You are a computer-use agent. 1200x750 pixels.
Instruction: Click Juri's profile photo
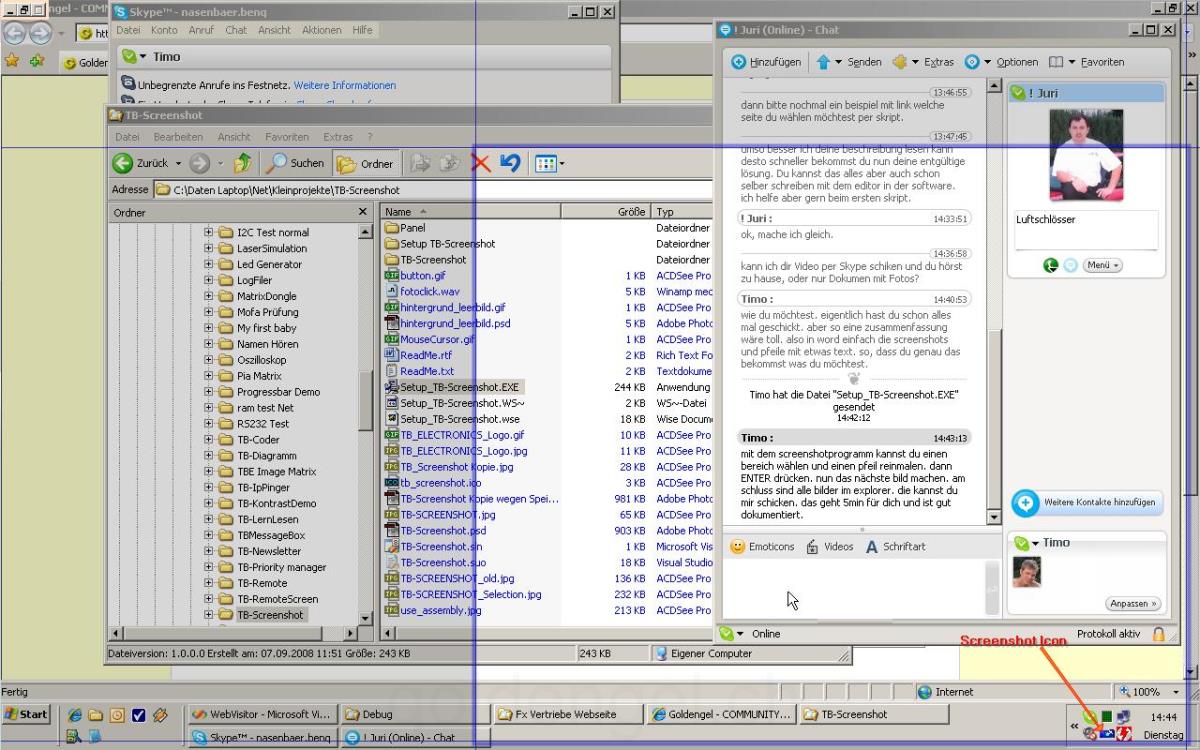(1087, 155)
